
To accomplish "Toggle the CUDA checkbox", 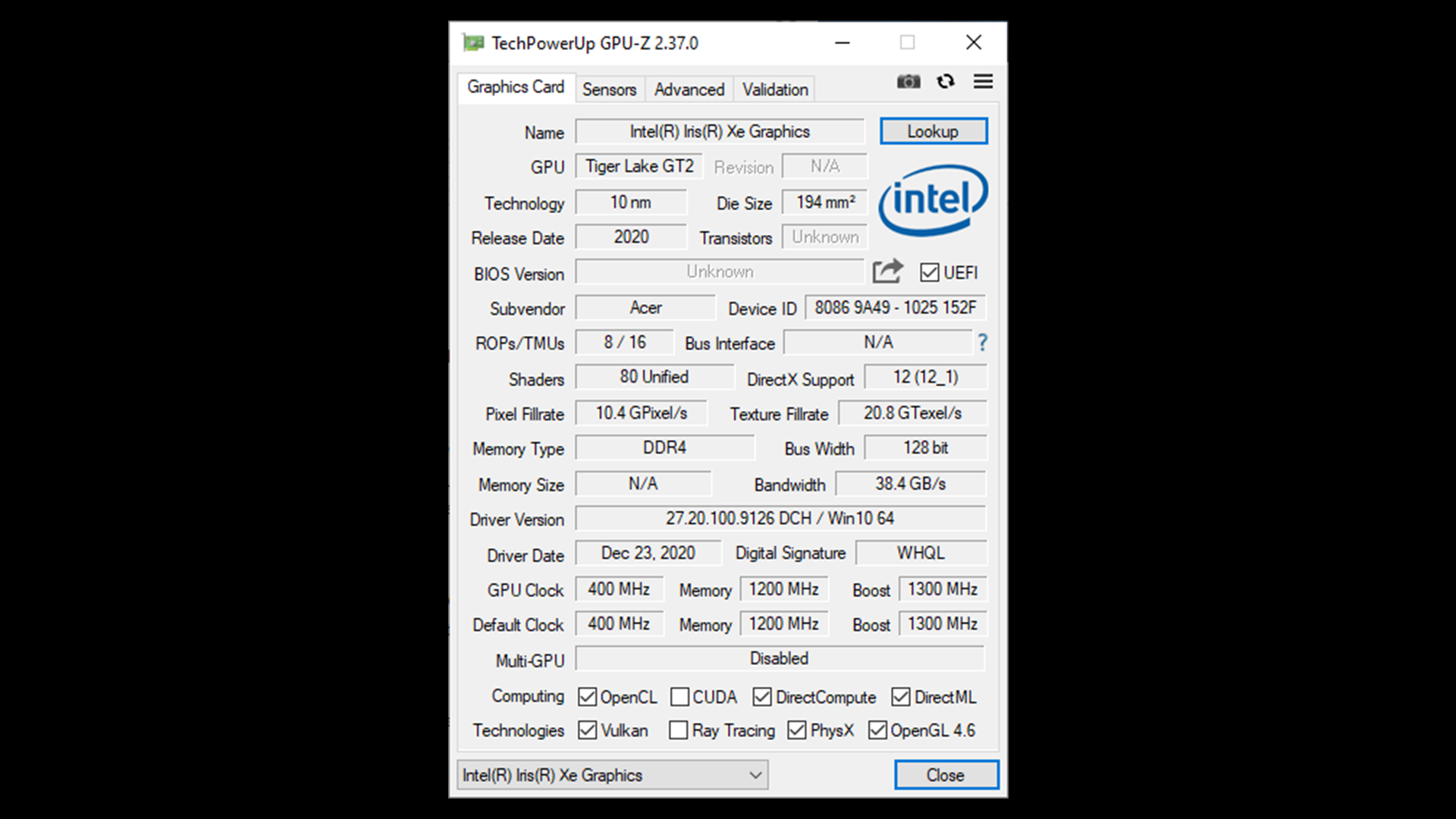I will point(679,697).
